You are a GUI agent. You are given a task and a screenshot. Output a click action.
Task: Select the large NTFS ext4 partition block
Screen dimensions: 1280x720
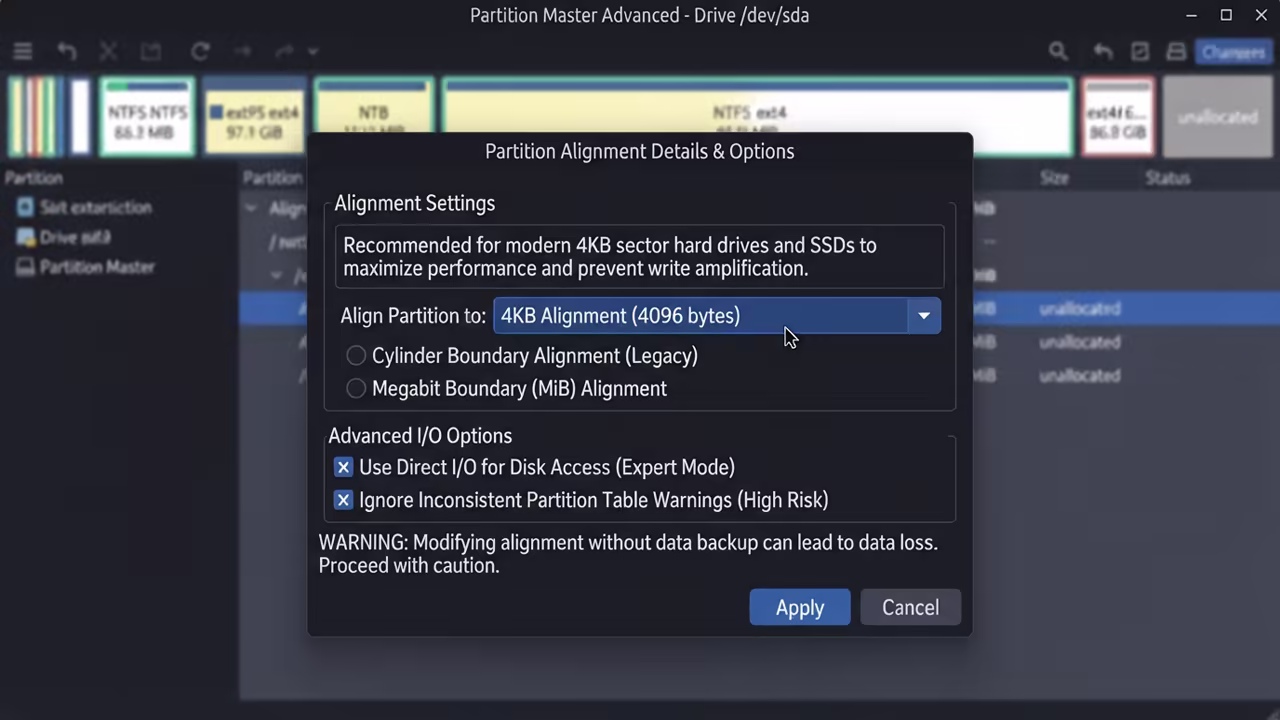[x=756, y=106]
